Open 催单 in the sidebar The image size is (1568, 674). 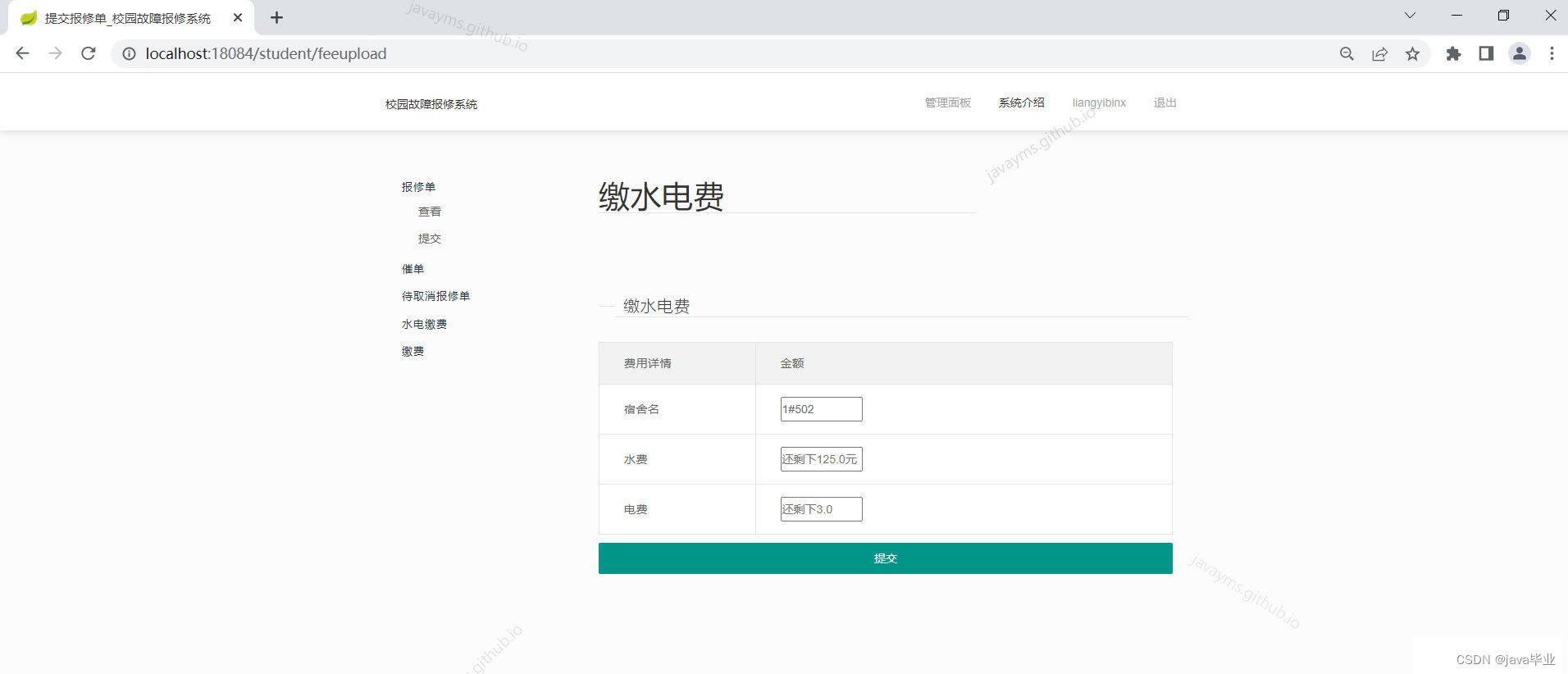[413, 269]
